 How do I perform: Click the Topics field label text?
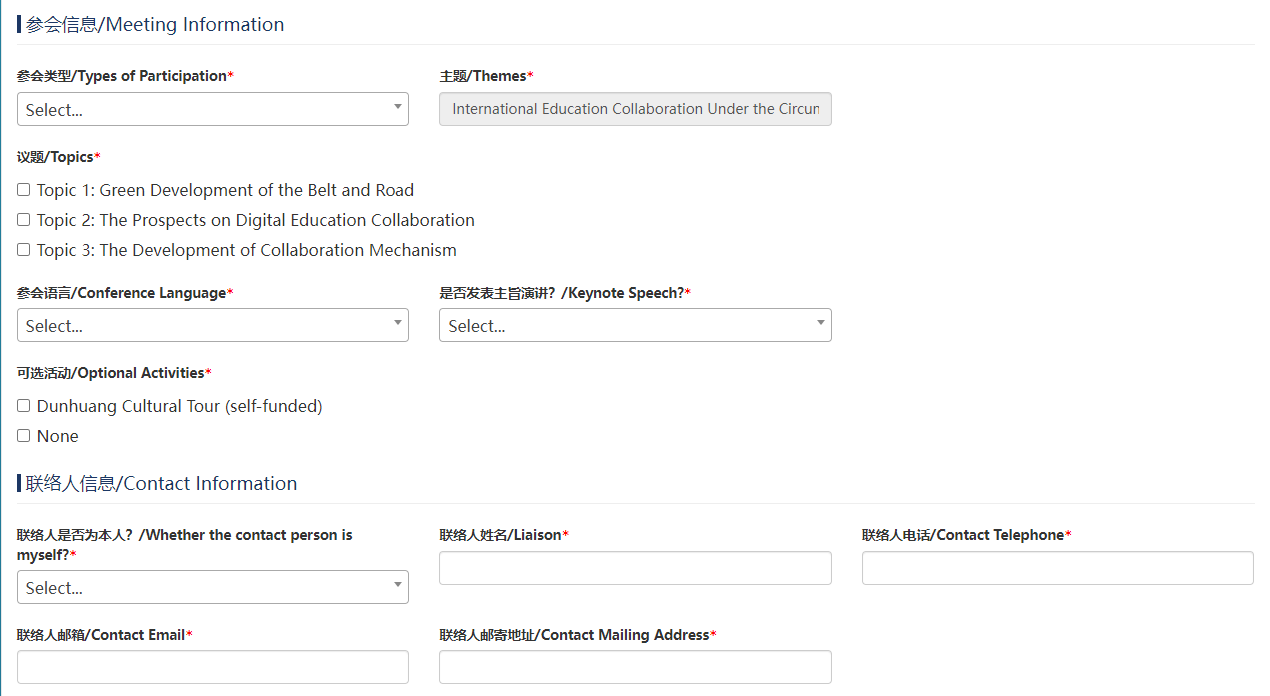56,157
